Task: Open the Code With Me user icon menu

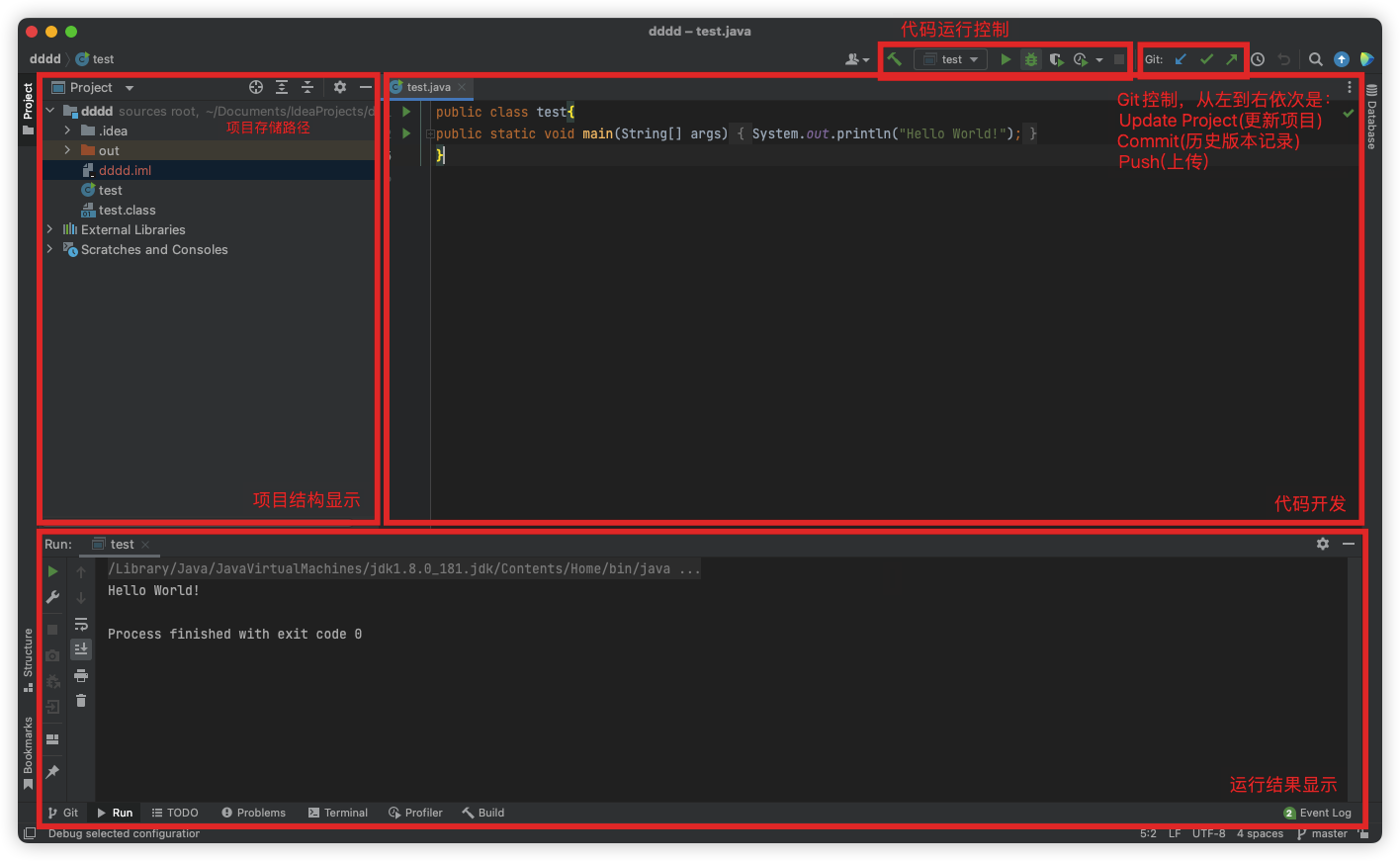Action: click(857, 59)
